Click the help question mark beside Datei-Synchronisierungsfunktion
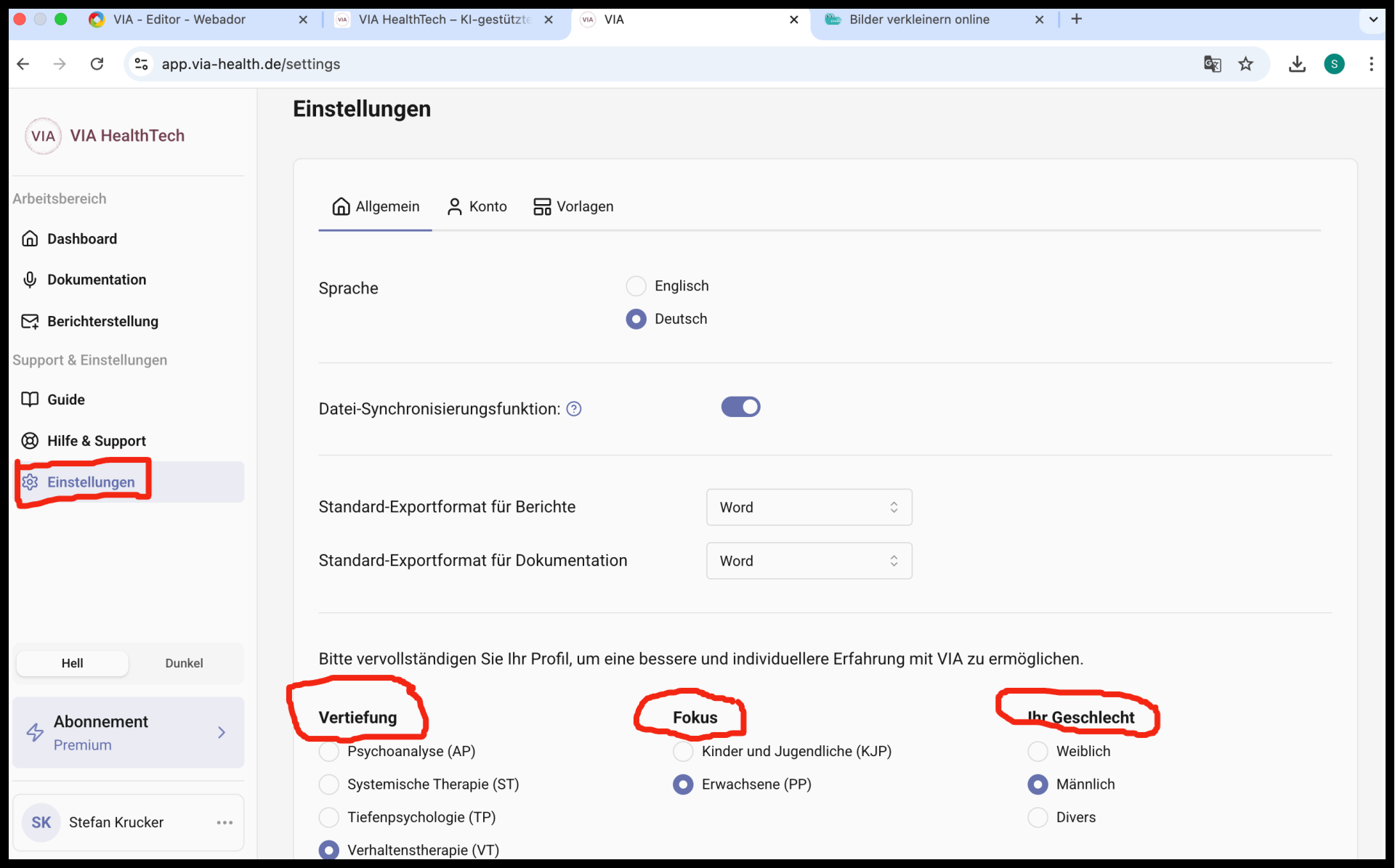Viewport: 1395px width, 868px height. (574, 409)
